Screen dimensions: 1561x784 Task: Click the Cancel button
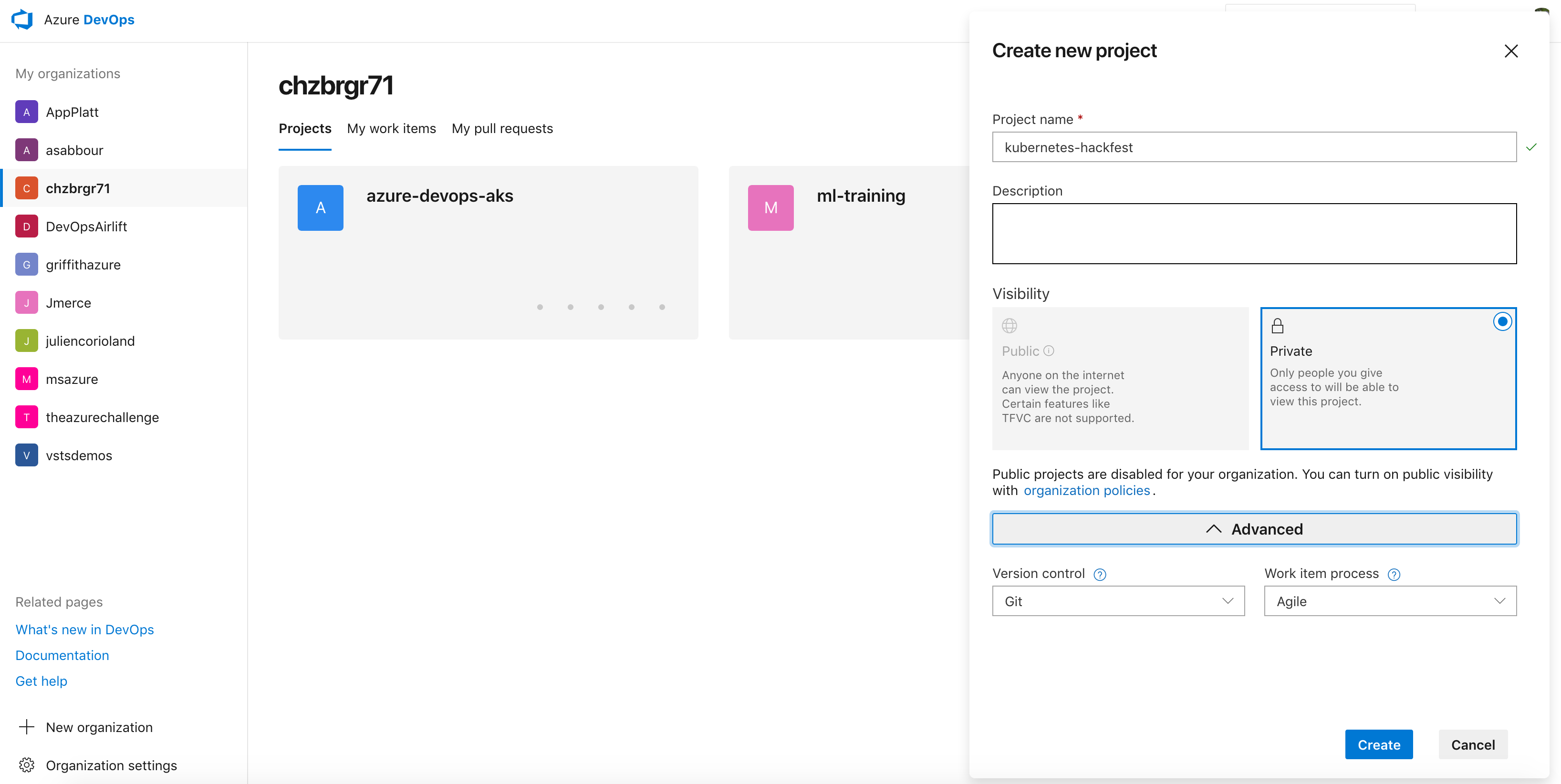click(1473, 744)
